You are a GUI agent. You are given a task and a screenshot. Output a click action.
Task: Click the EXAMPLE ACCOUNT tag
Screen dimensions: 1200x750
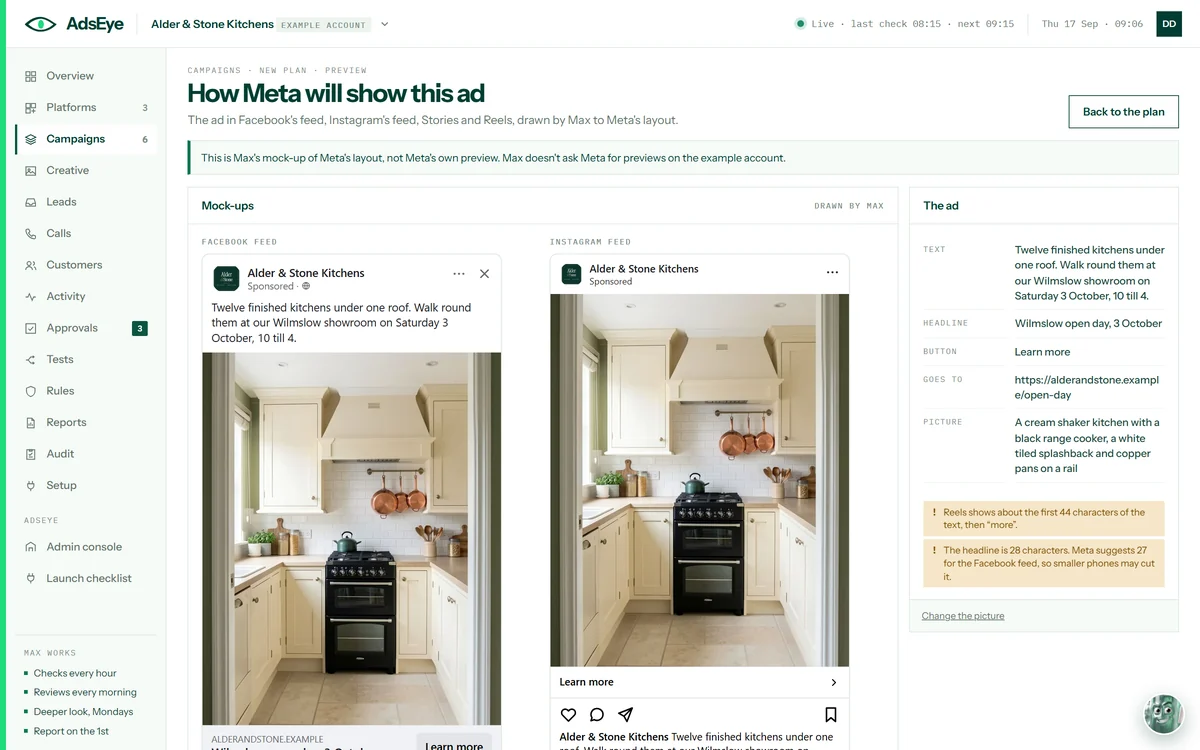click(x=324, y=25)
